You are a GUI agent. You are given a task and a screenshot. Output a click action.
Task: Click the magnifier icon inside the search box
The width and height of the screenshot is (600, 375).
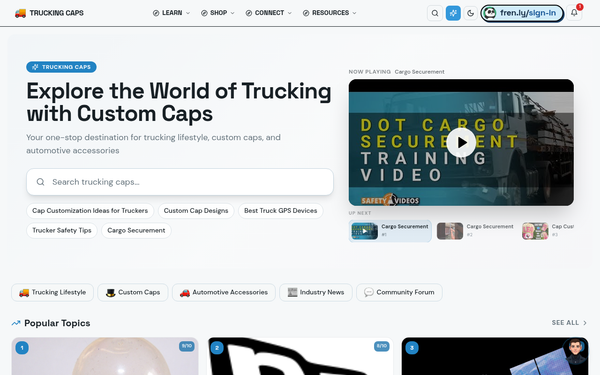[41, 182]
